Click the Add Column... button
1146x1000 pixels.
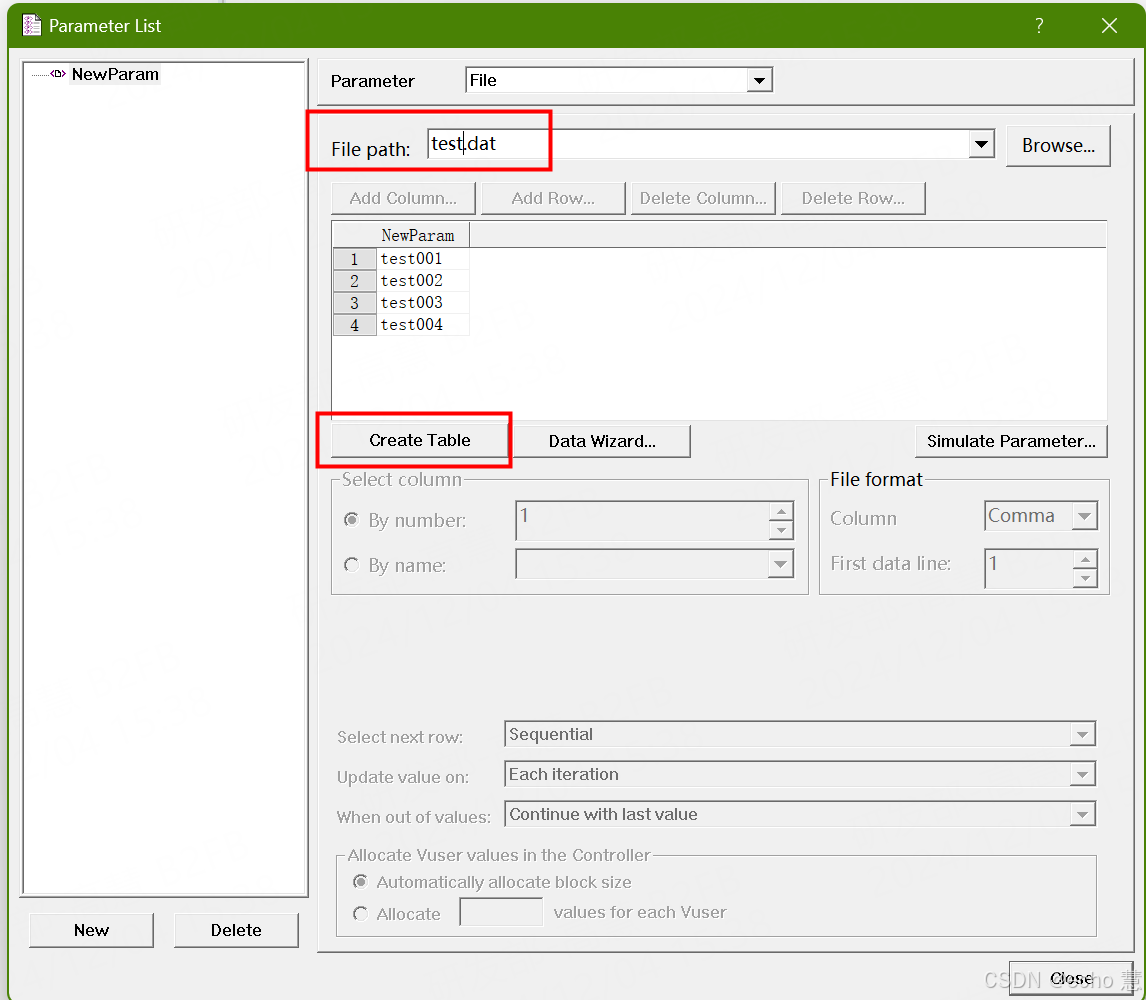coord(403,198)
